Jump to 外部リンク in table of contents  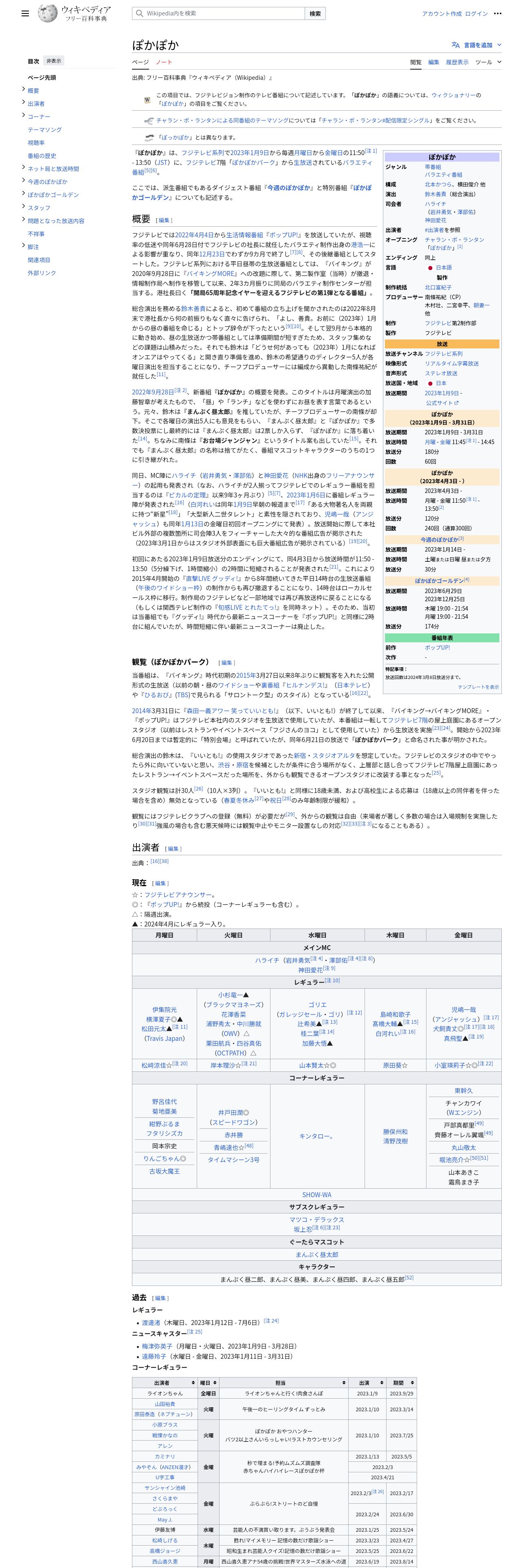pyautogui.click(x=42, y=273)
